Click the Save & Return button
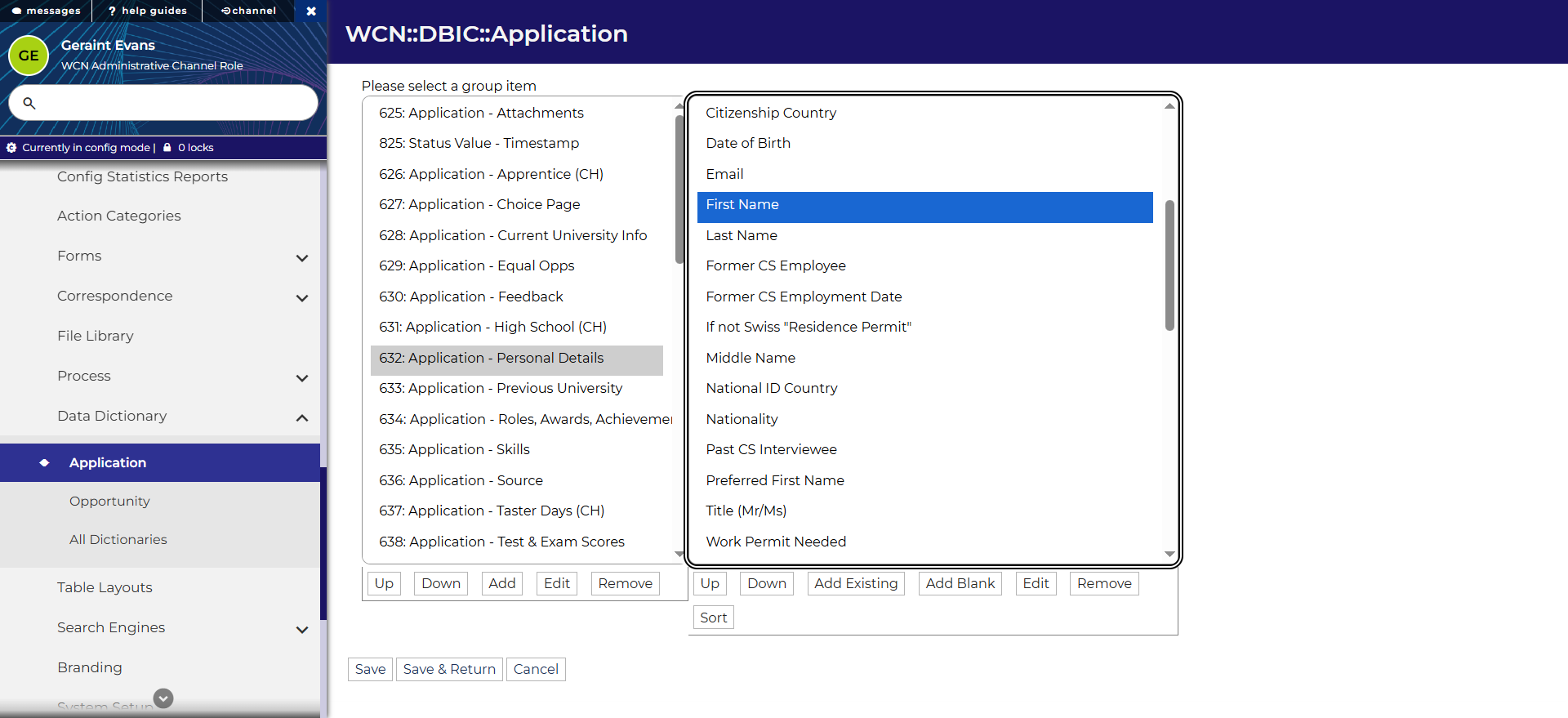 449,669
